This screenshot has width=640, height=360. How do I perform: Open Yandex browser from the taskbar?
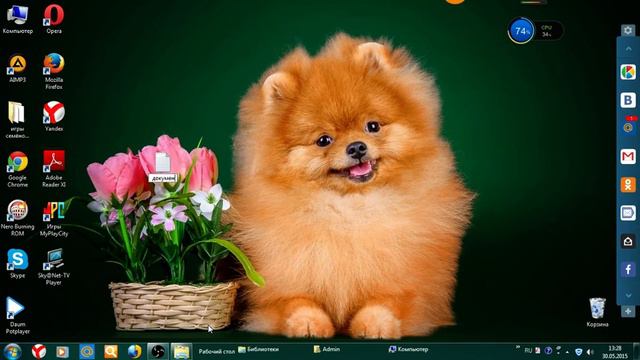coord(39,351)
